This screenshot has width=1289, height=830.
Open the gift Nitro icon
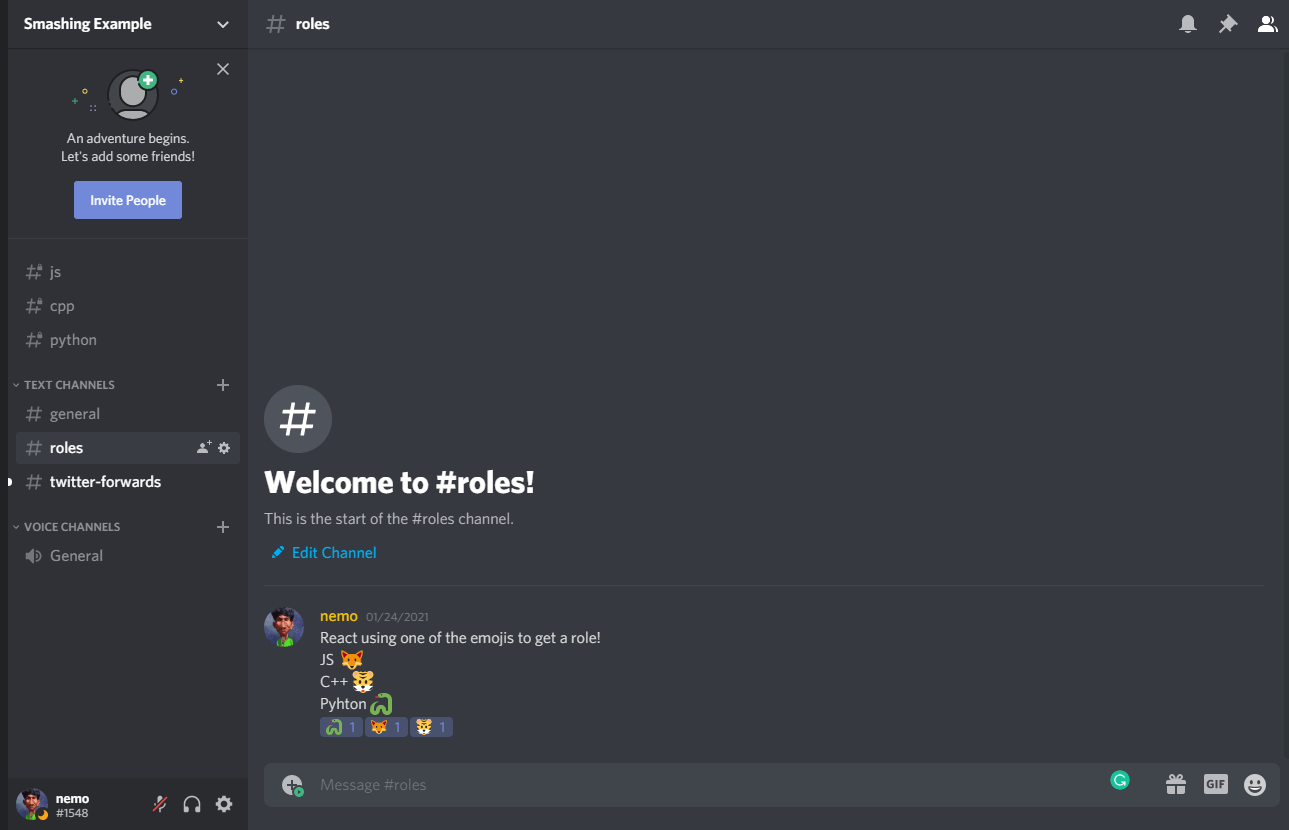1176,785
